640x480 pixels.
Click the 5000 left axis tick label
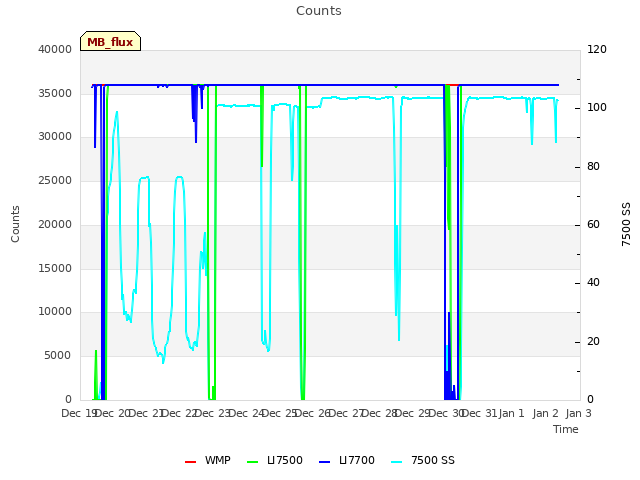[x=58, y=356]
